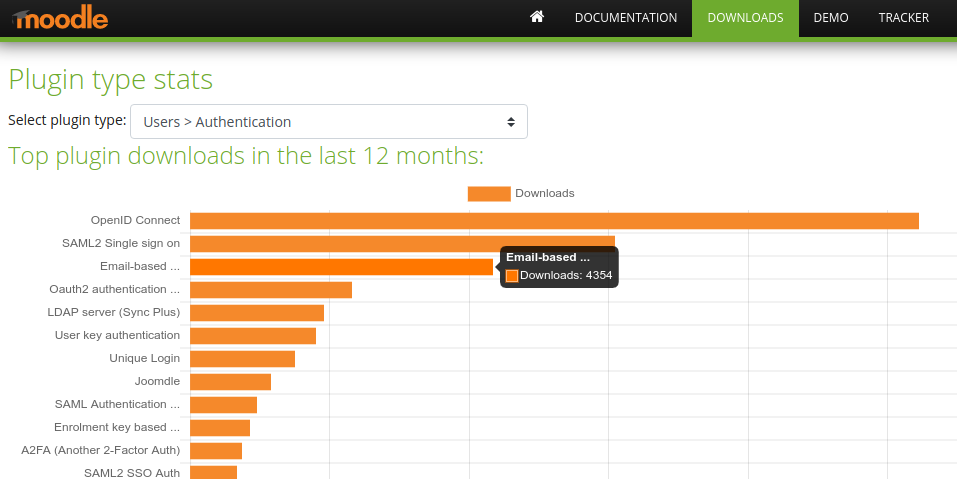Toggle the Downloads legend swatch
Viewport: 957px width, 479px height.
[489, 193]
